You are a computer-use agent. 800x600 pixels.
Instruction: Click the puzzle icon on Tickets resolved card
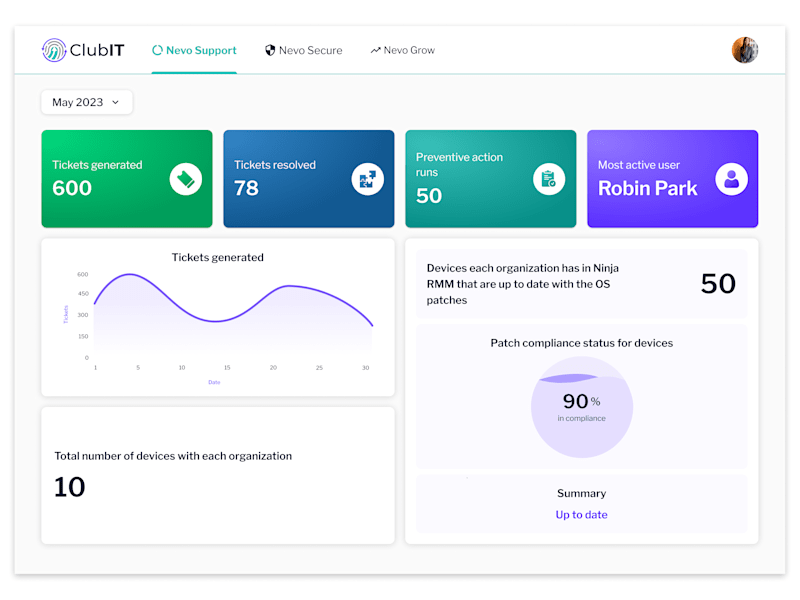367,179
